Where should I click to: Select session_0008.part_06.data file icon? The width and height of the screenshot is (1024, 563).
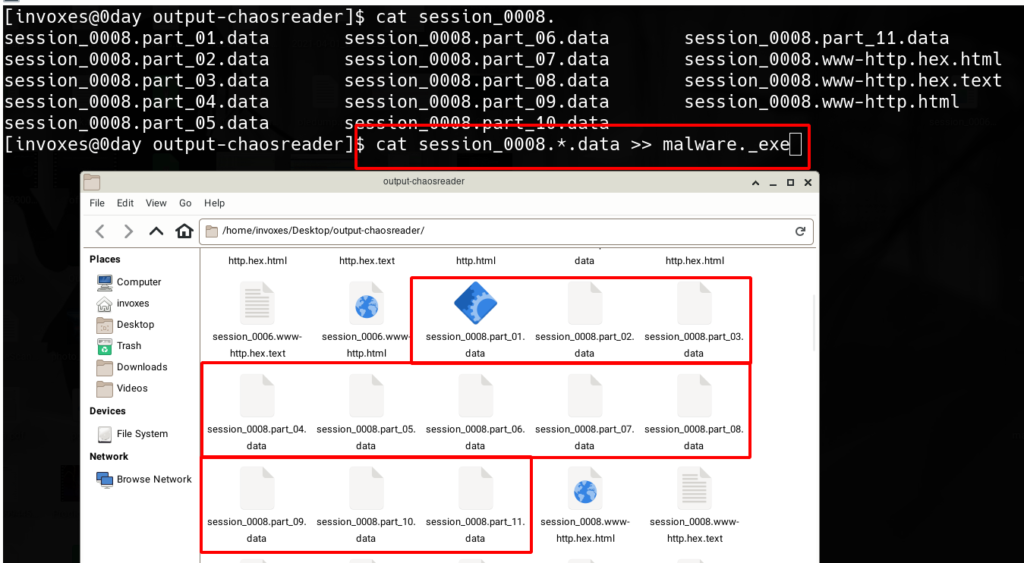[x=475, y=396]
